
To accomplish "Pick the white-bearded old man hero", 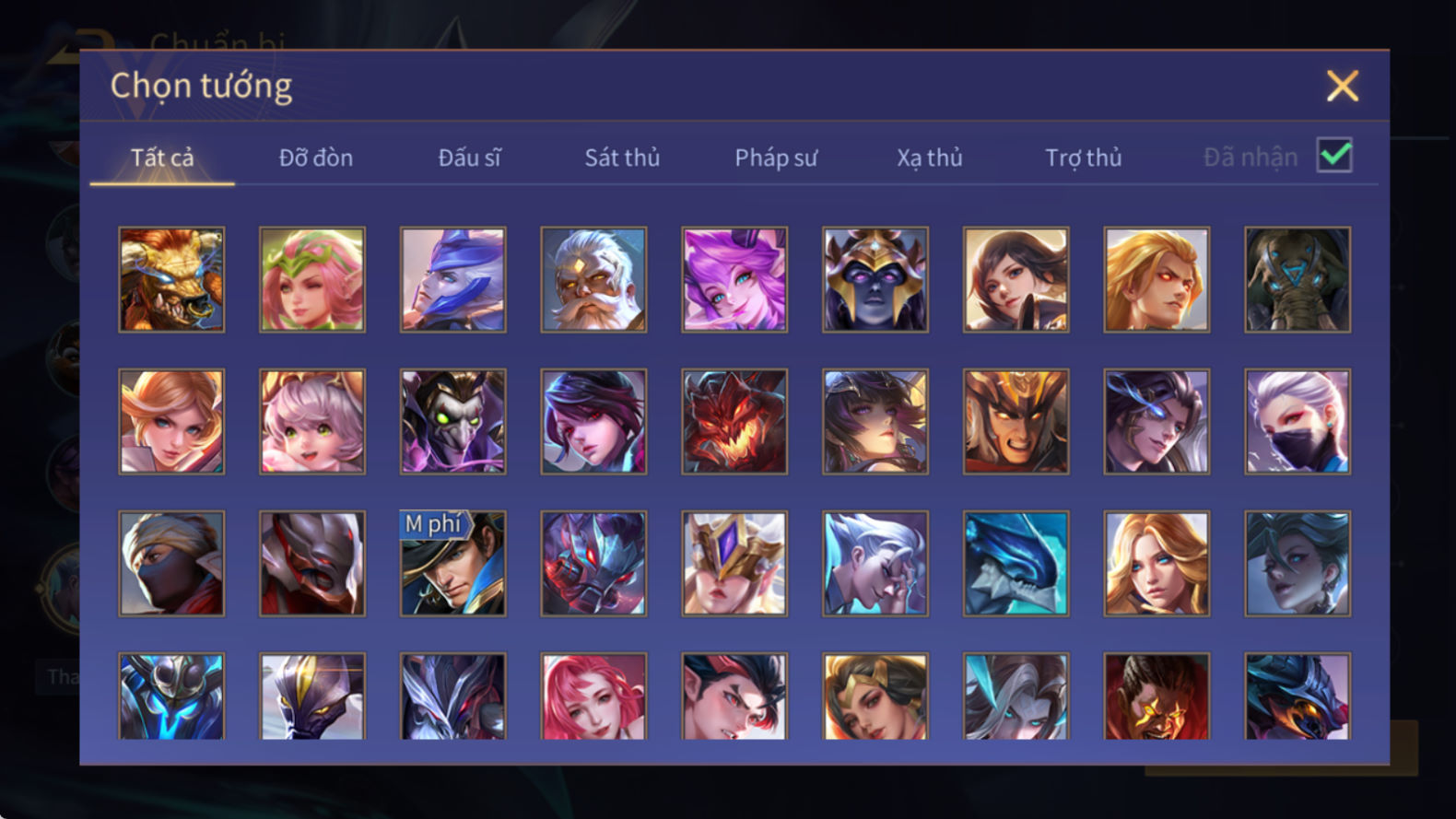I will [x=593, y=280].
